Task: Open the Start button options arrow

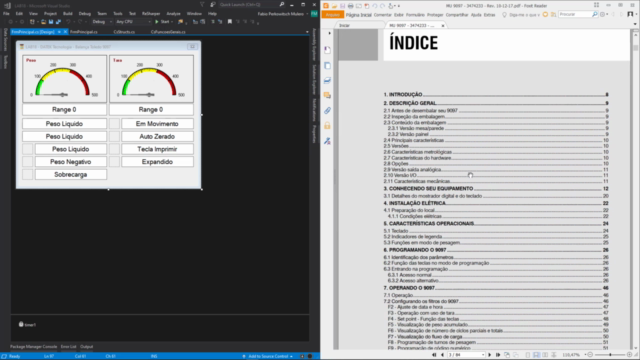Action: tap(172, 22)
